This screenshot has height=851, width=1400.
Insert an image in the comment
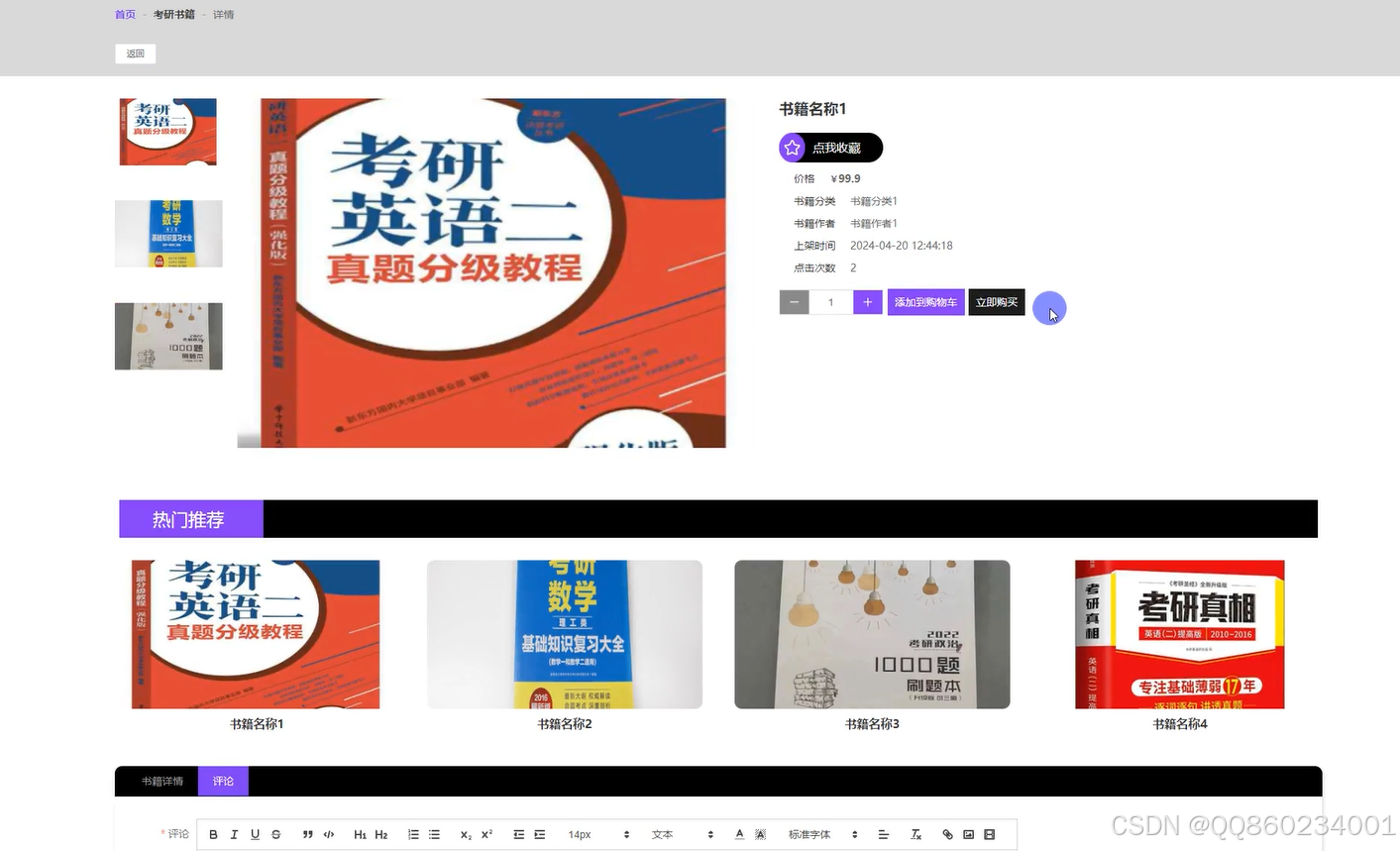click(968, 834)
